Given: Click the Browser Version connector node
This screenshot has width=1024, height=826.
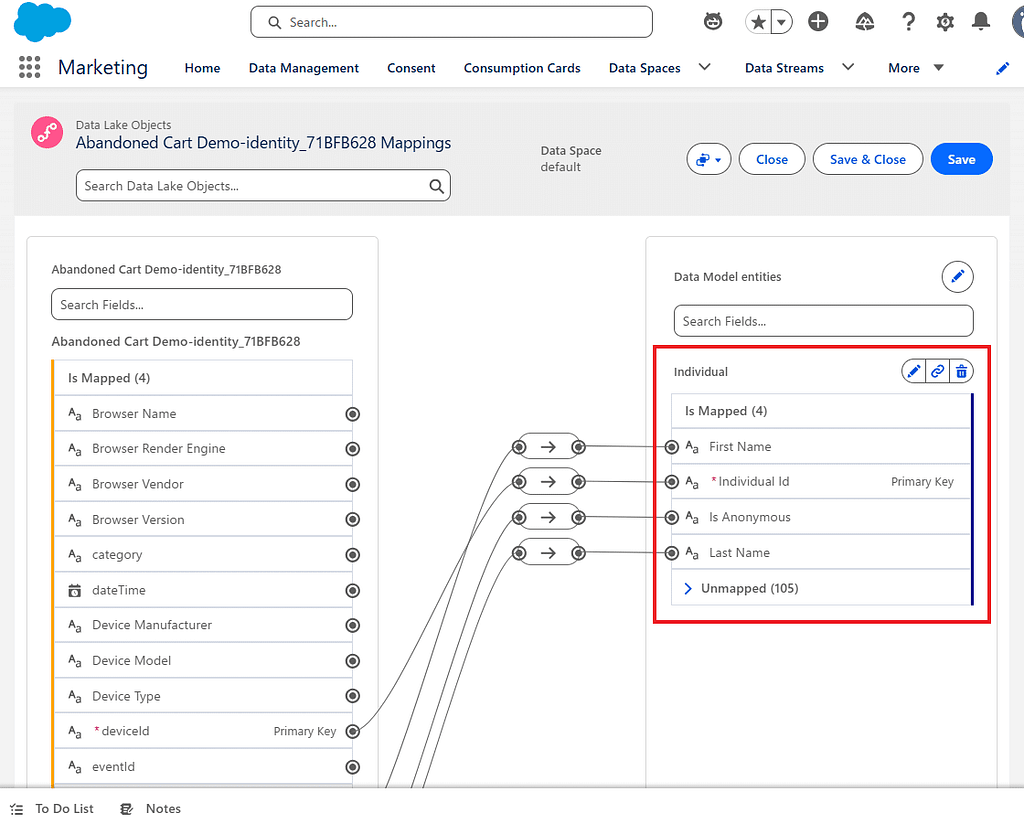Looking at the screenshot, I should click(x=353, y=520).
